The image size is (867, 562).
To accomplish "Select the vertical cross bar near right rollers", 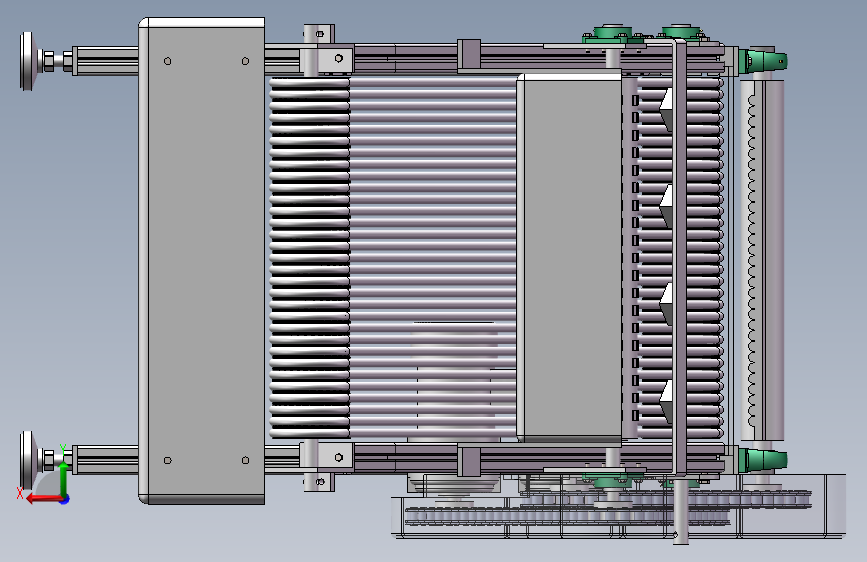I will 680,260.
